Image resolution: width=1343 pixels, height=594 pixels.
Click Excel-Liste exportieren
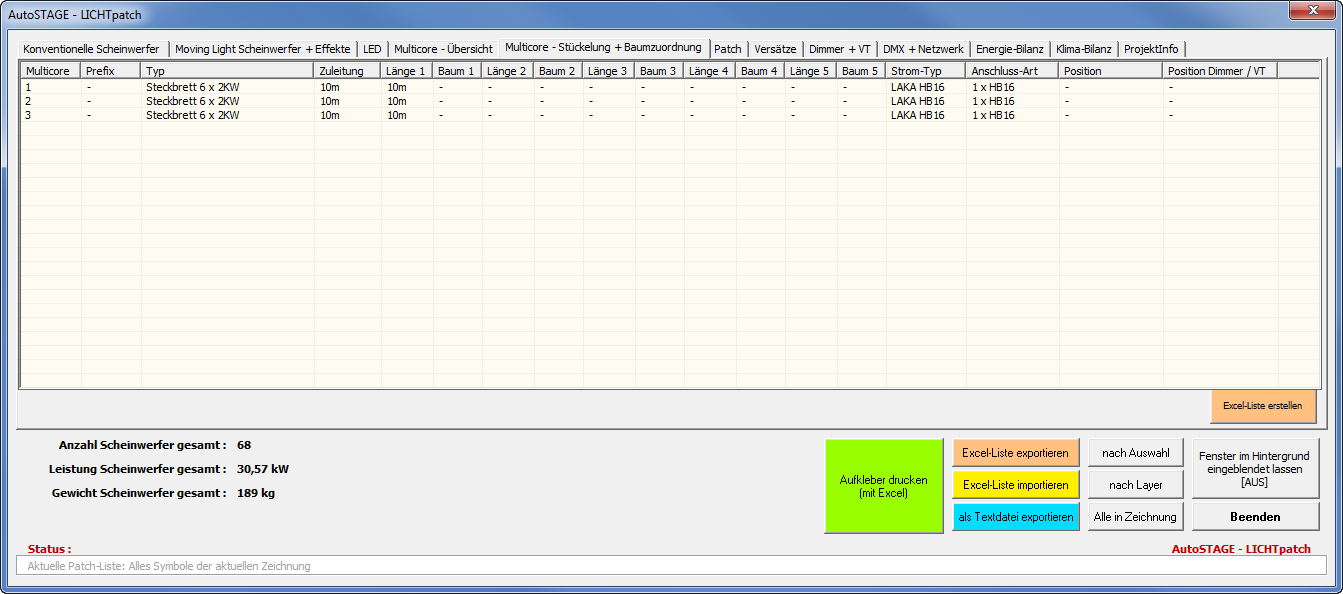click(x=1015, y=453)
